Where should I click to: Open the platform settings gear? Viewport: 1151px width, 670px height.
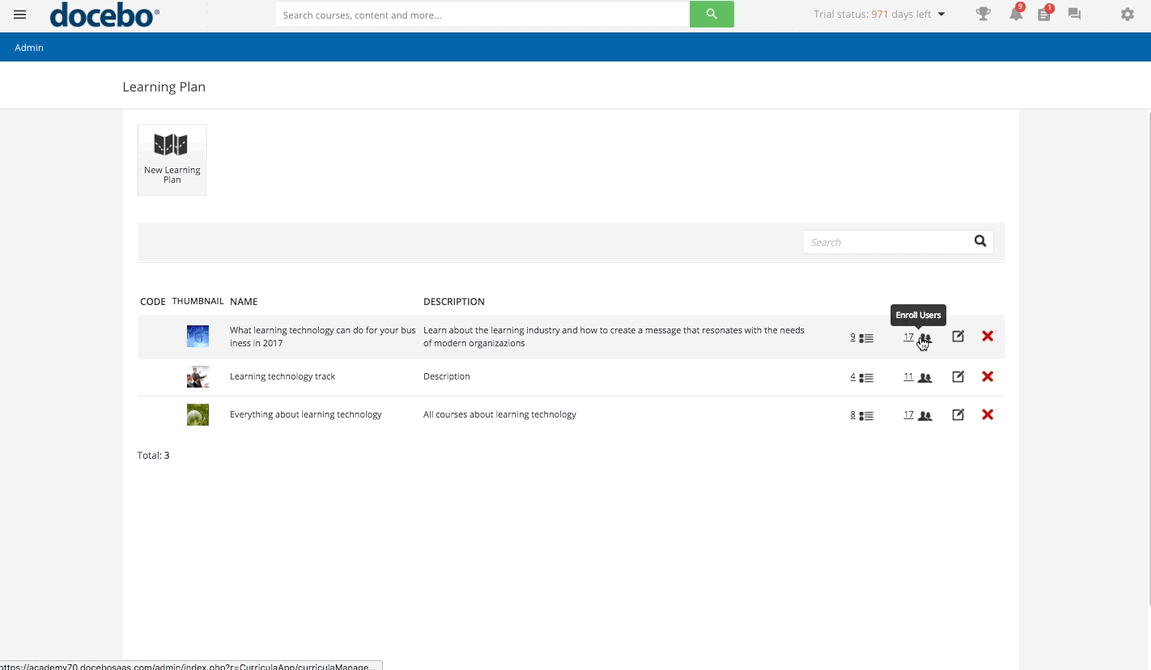[x=1127, y=14]
